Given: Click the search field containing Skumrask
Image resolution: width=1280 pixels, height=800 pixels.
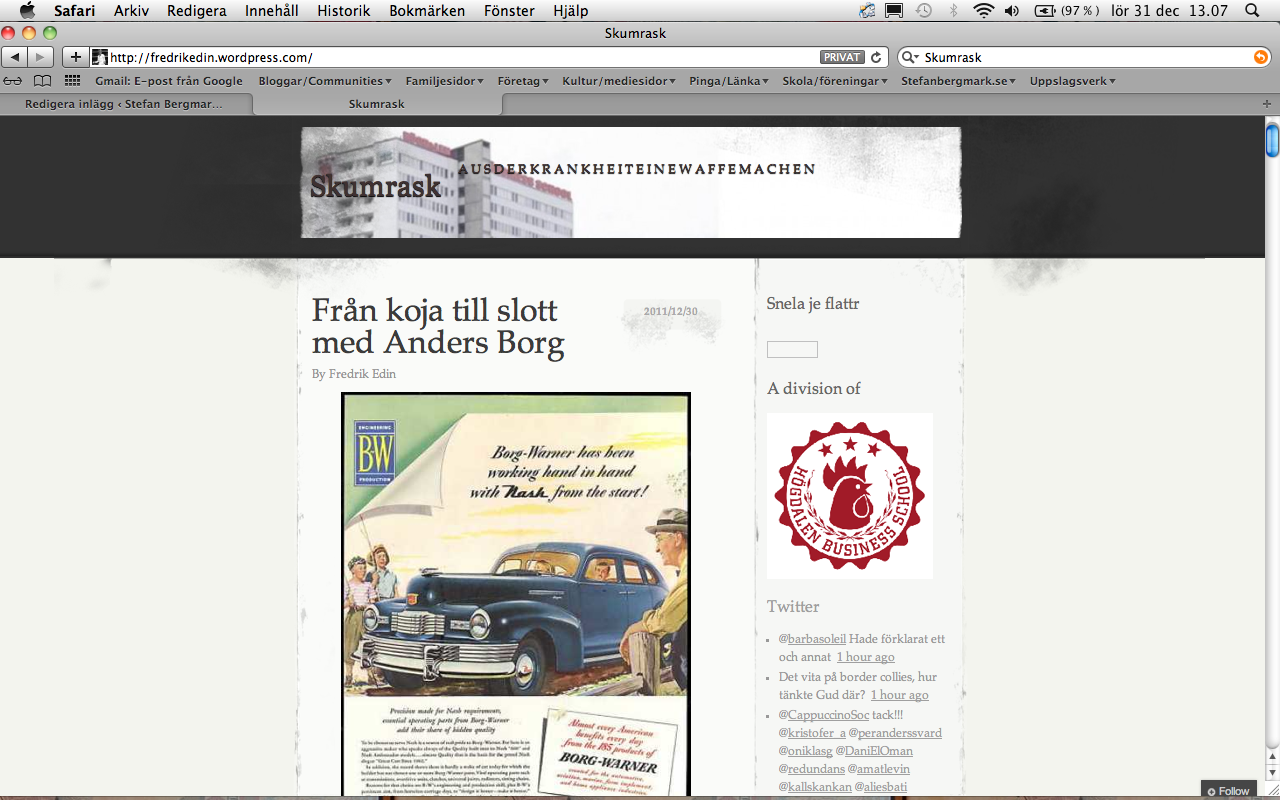Looking at the screenshot, I should tap(1085, 57).
